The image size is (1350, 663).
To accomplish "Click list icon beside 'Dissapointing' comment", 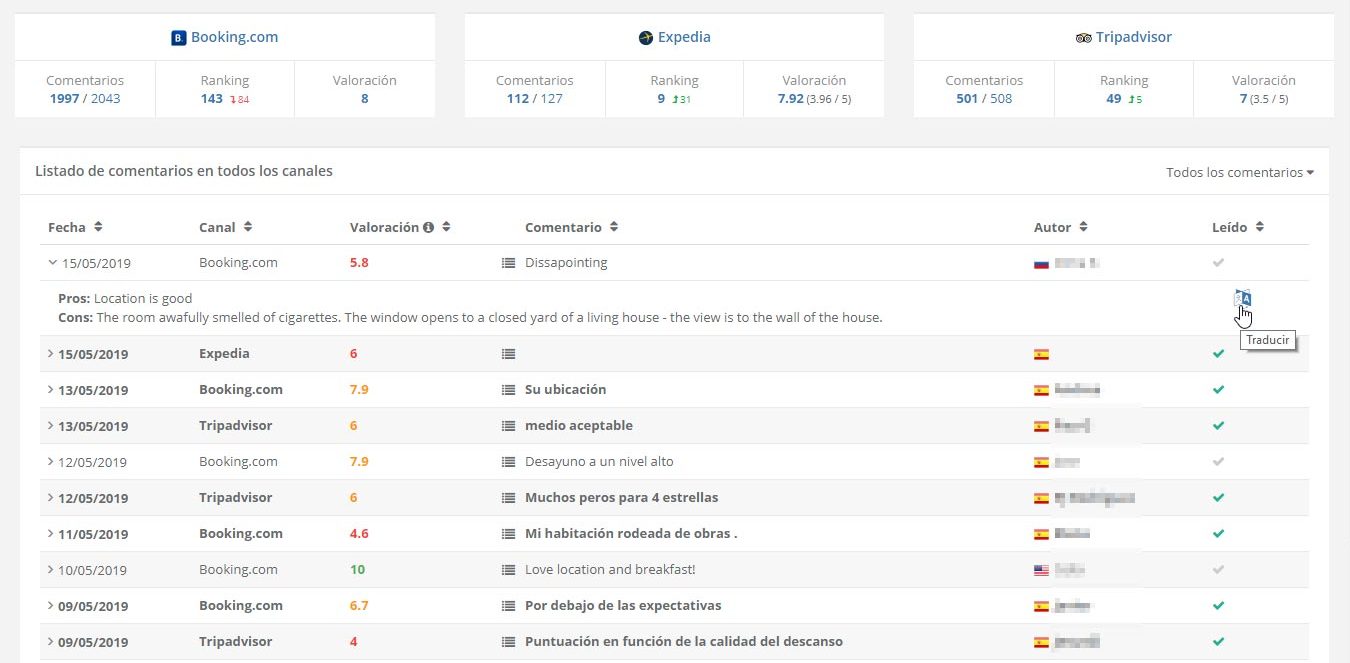I will pos(508,263).
